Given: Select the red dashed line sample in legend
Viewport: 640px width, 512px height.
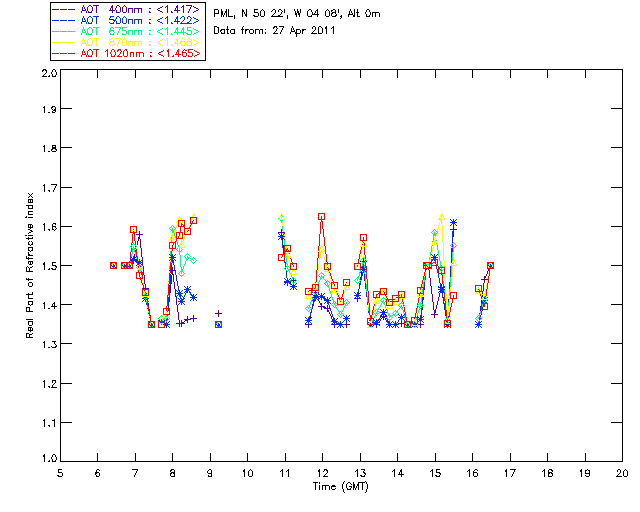Looking at the screenshot, I should [x=64, y=53].
